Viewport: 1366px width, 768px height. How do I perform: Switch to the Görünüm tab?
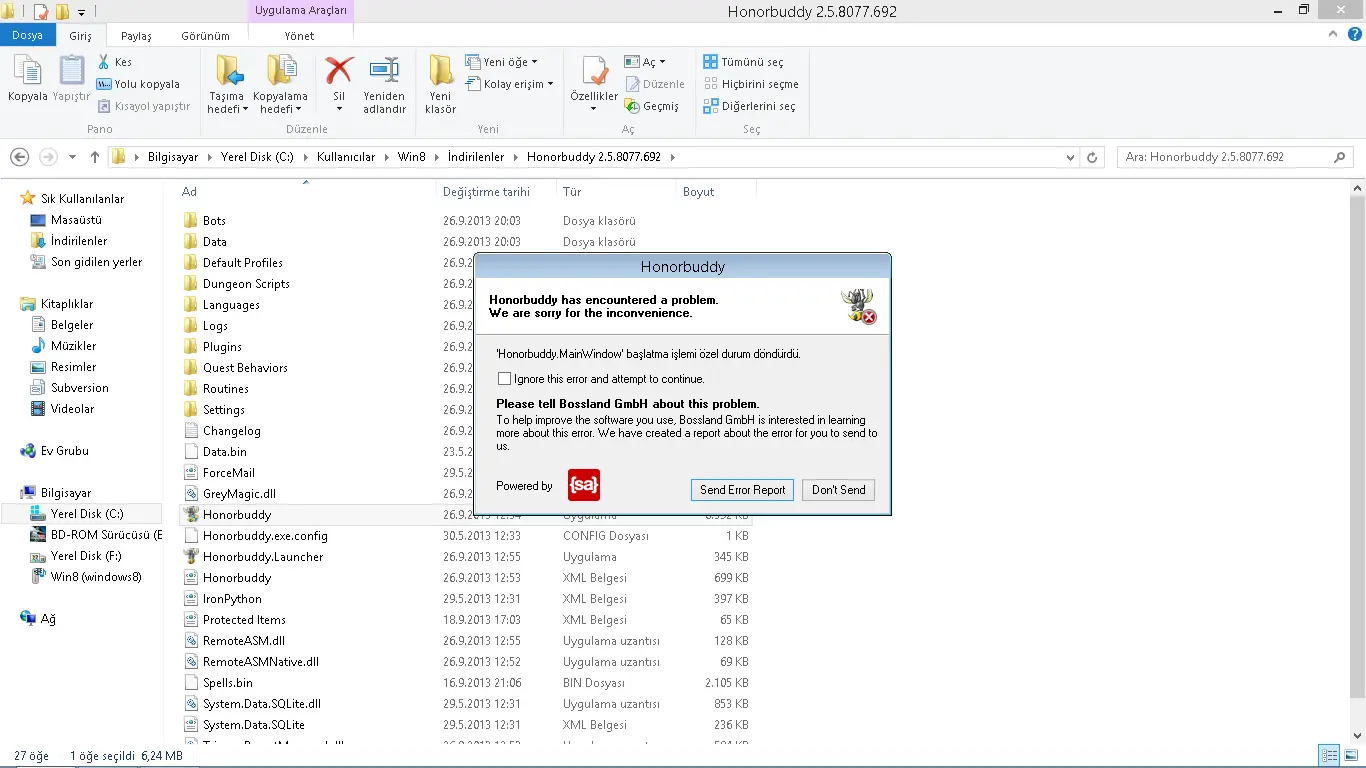click(205, 35)
